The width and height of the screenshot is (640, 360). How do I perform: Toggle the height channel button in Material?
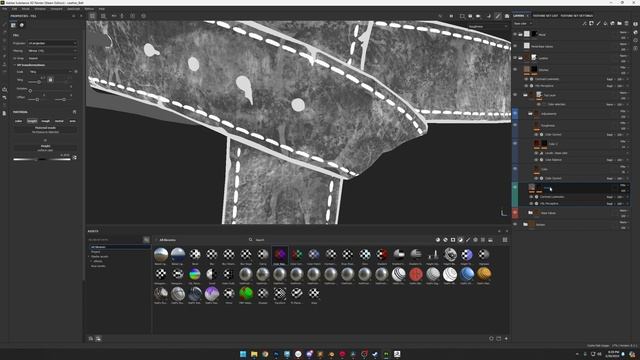coord(32,121)
